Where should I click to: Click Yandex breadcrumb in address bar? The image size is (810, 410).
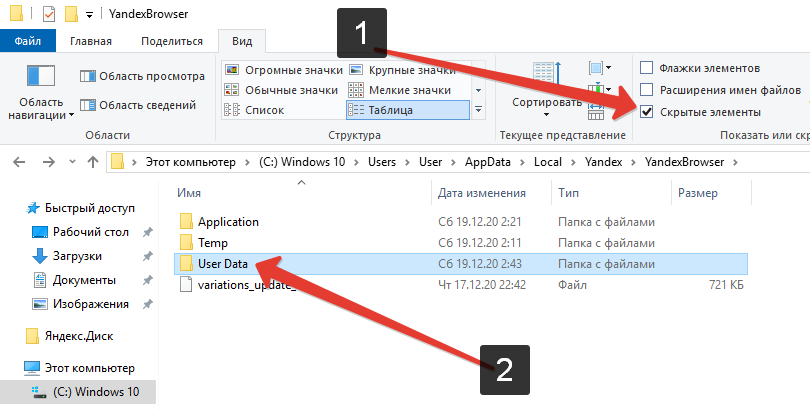pos(603,162)
